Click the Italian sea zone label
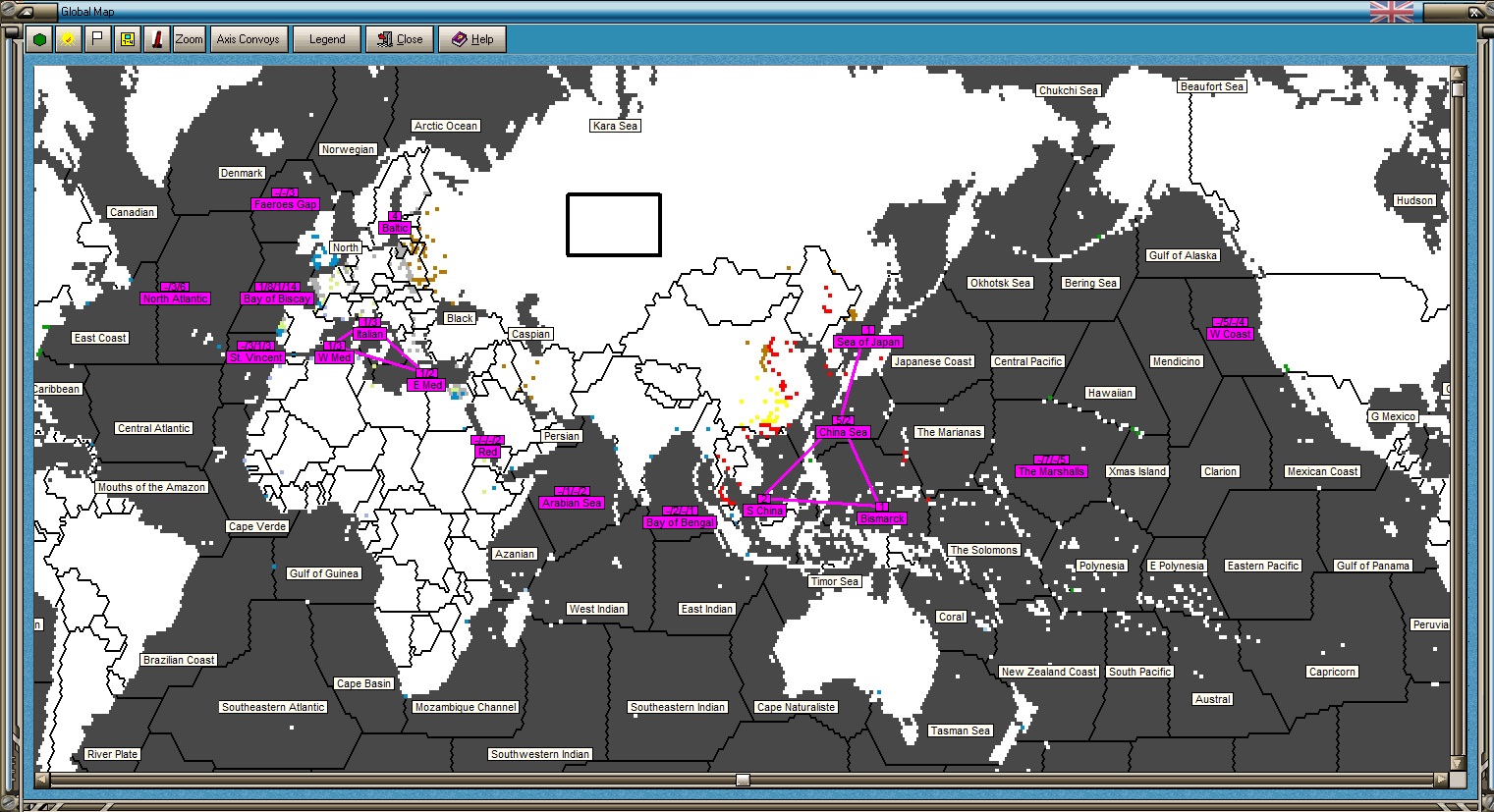1494x812 pixels. click(x=370, y=334)
